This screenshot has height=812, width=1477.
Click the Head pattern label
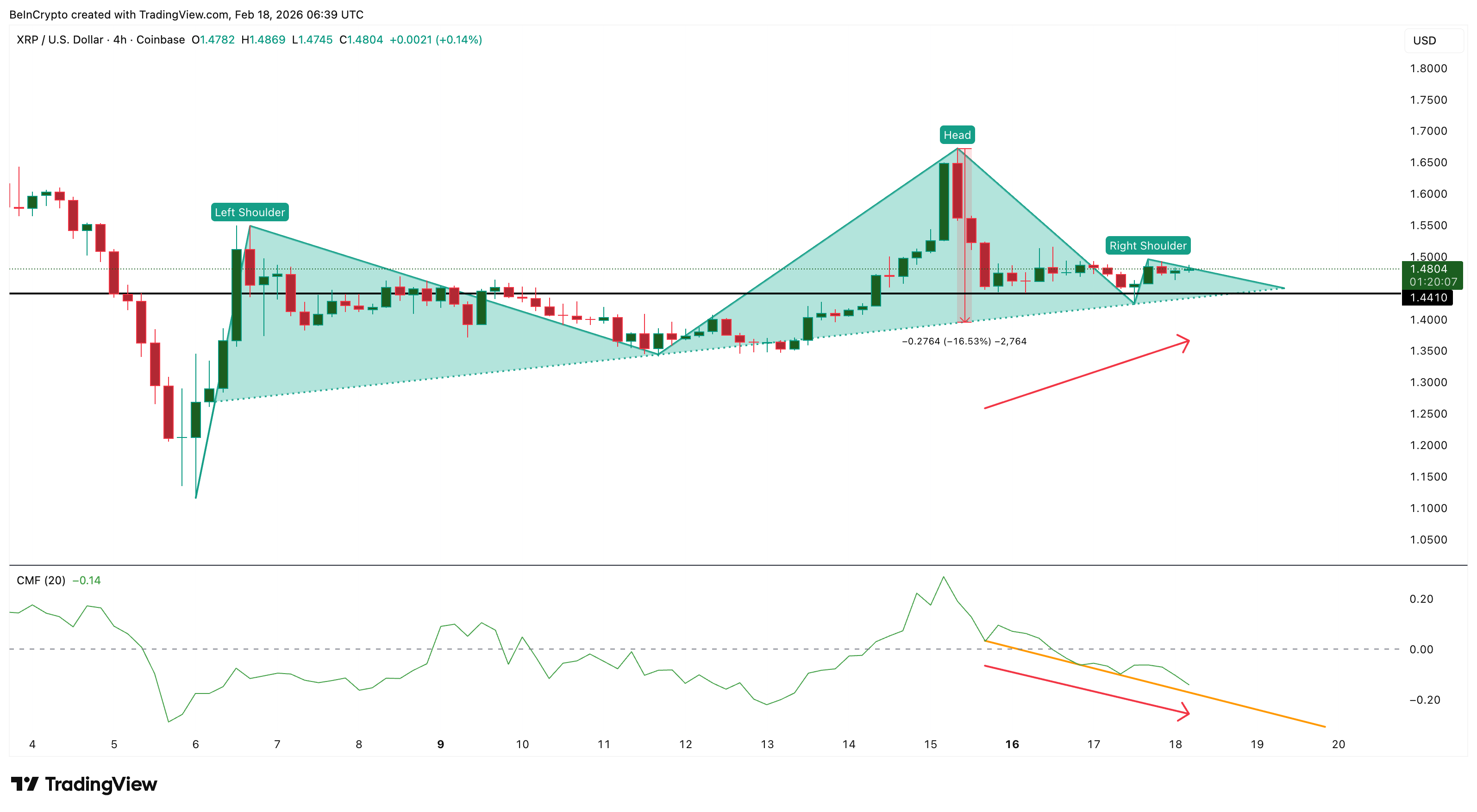[957, 135]
